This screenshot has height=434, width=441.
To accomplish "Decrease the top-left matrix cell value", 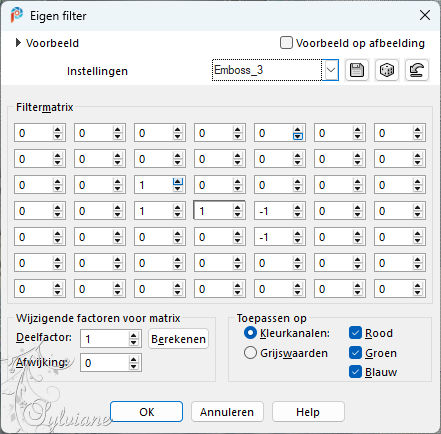I will coord(57,136).
